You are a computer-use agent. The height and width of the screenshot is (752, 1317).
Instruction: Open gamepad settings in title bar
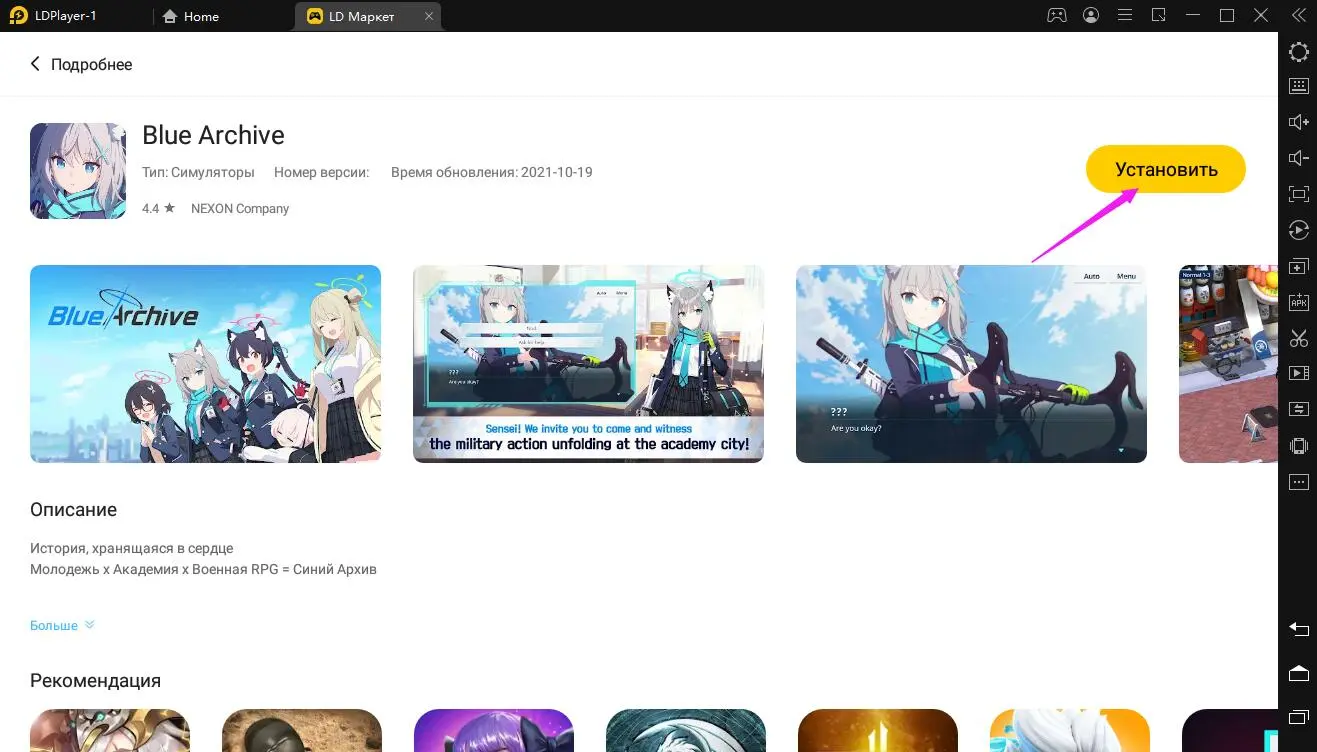click(x=1056, y=15)
